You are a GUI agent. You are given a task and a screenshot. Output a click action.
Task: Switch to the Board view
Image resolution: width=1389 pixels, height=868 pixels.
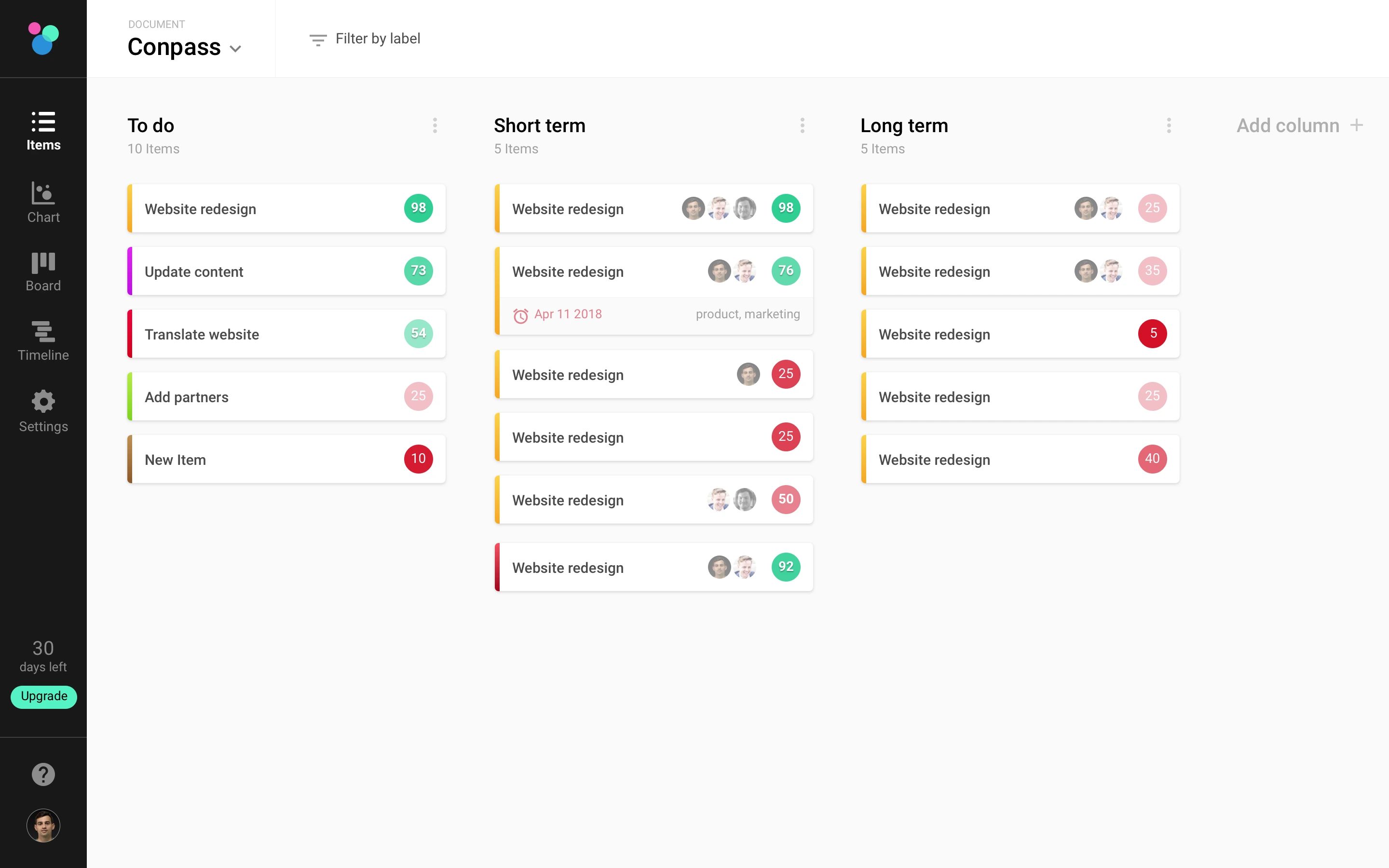click(x=43, y=272)
